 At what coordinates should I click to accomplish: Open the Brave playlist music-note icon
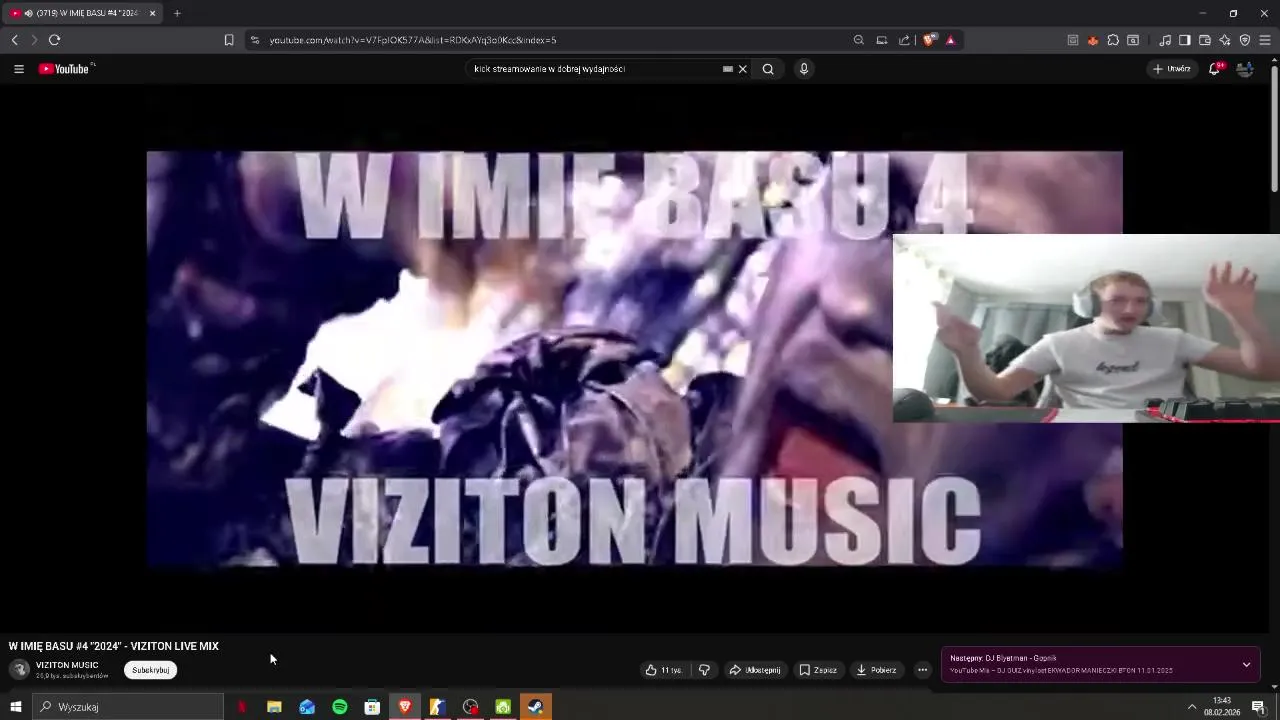(1165, 40)
